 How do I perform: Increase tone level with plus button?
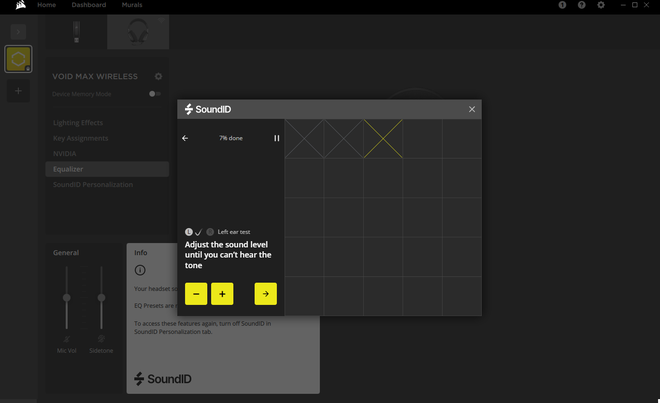tap(222, 293)
